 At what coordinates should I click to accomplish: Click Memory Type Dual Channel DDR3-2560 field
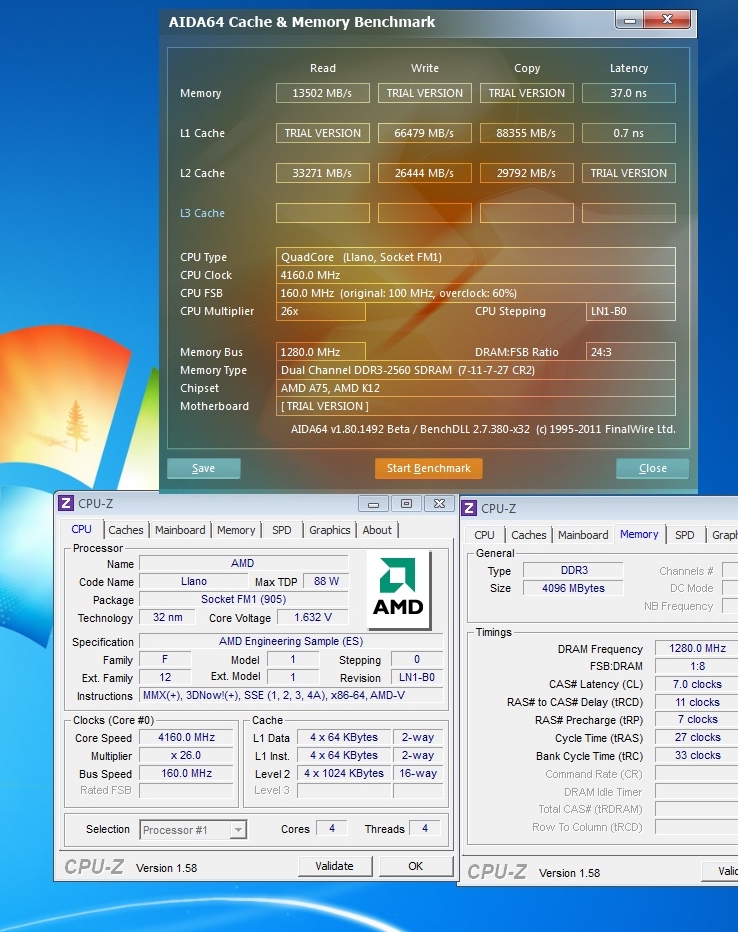[x=475, y=370]
